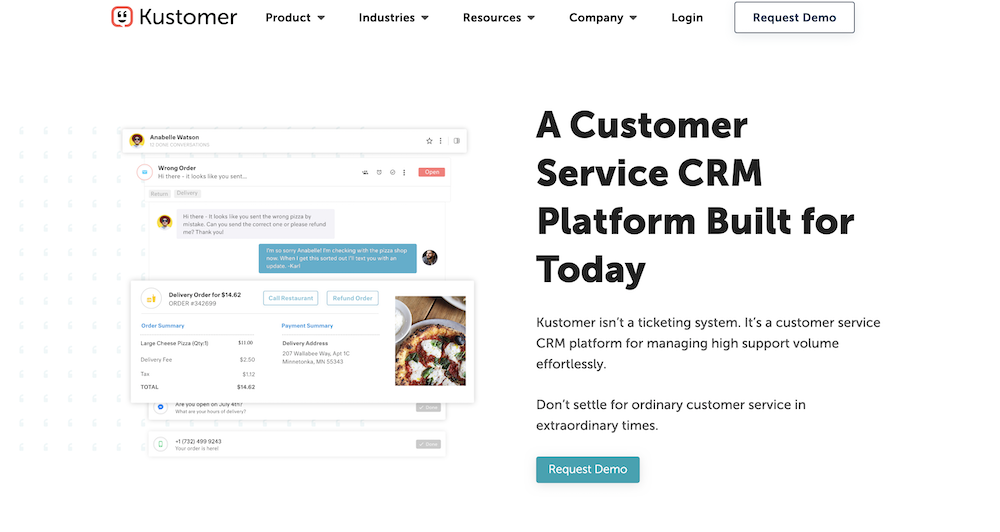The image size is (1000, 532).
Task: Click agent Karl's avatar beside the reply
Action: [430, 258]
